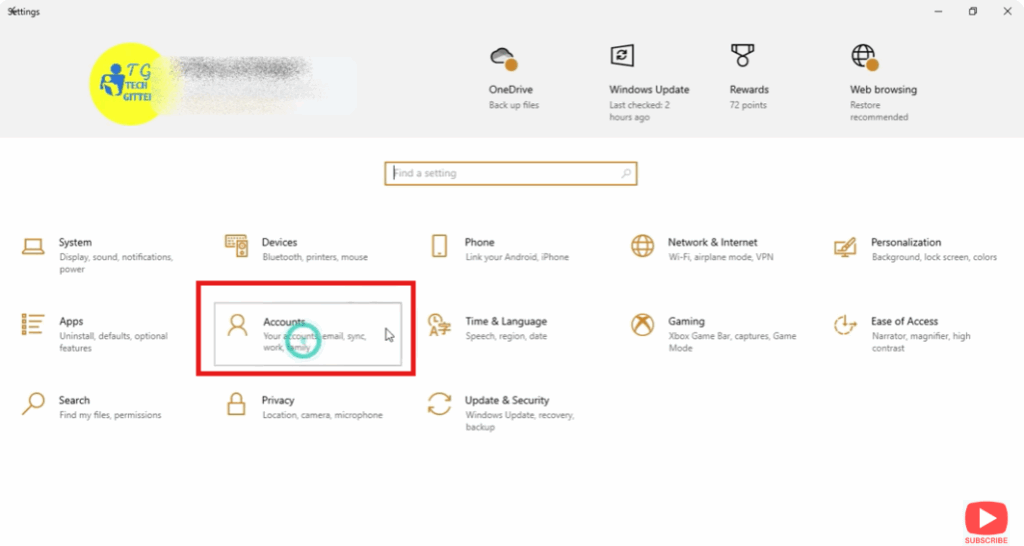Click Find my files, permissions description
1024x546 pixels.
110,415
